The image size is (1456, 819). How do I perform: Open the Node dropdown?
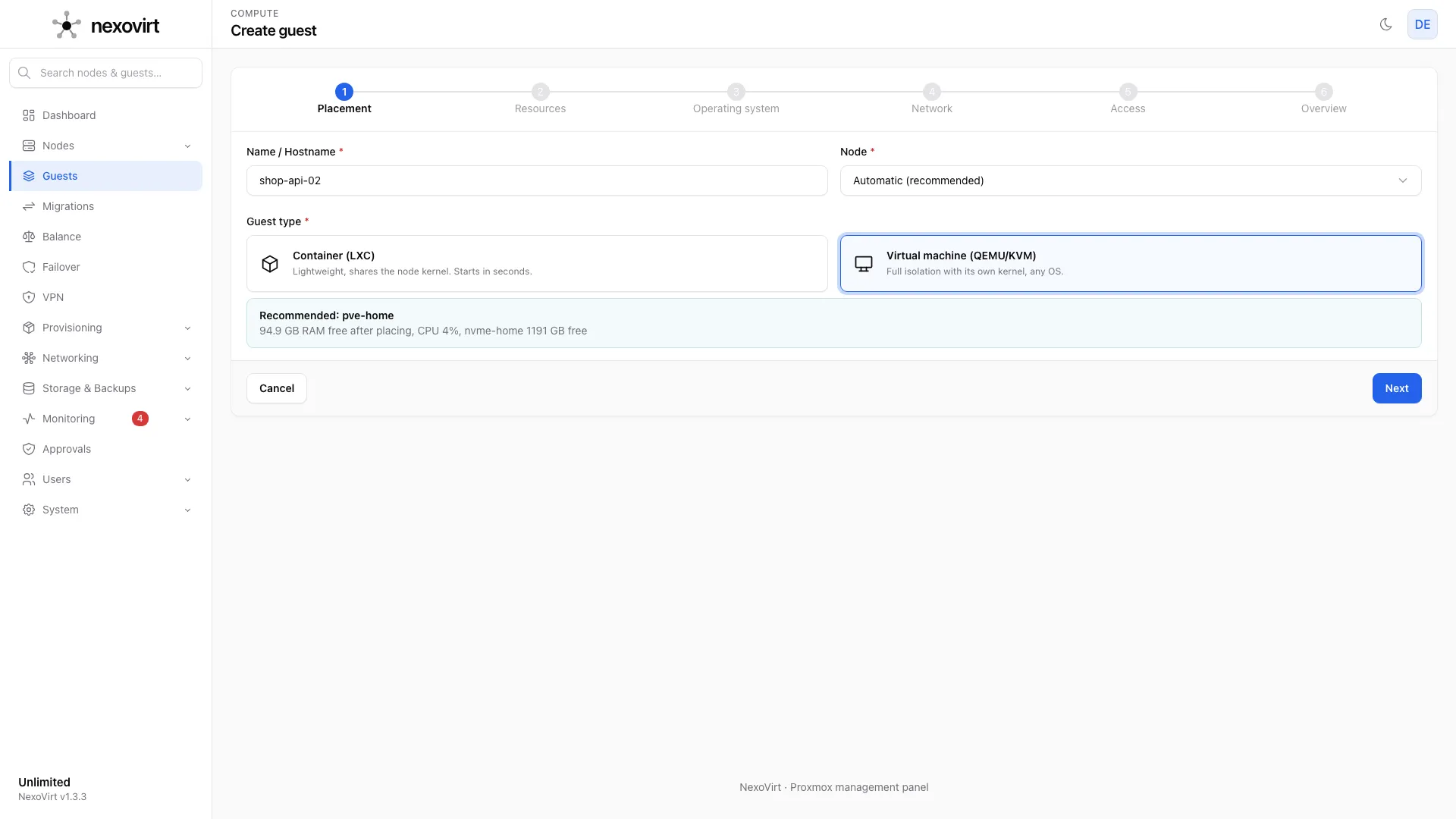pyautogui.click(x=1131, y=180)
